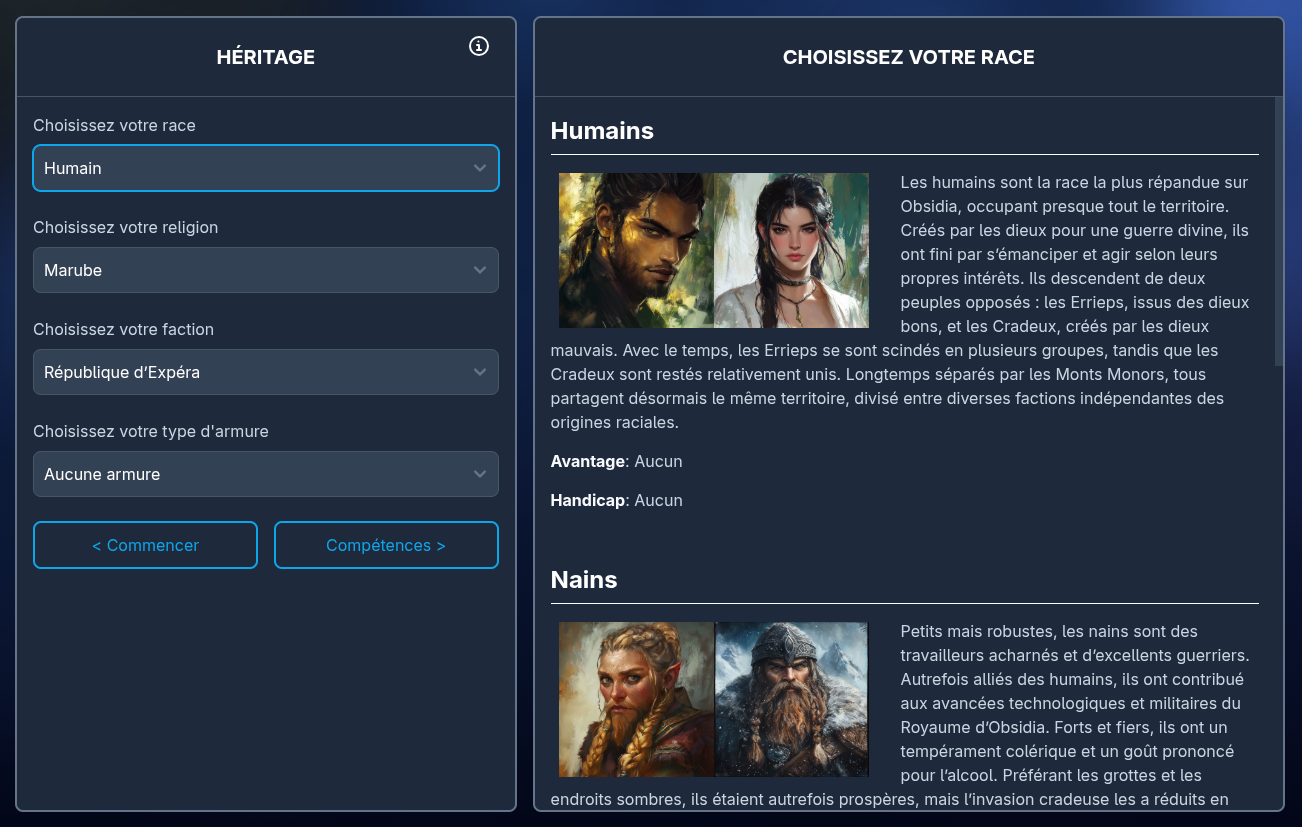Click the chevron on the Aucune armure field
1302x827 pixels.
click(x=480, y=474)
